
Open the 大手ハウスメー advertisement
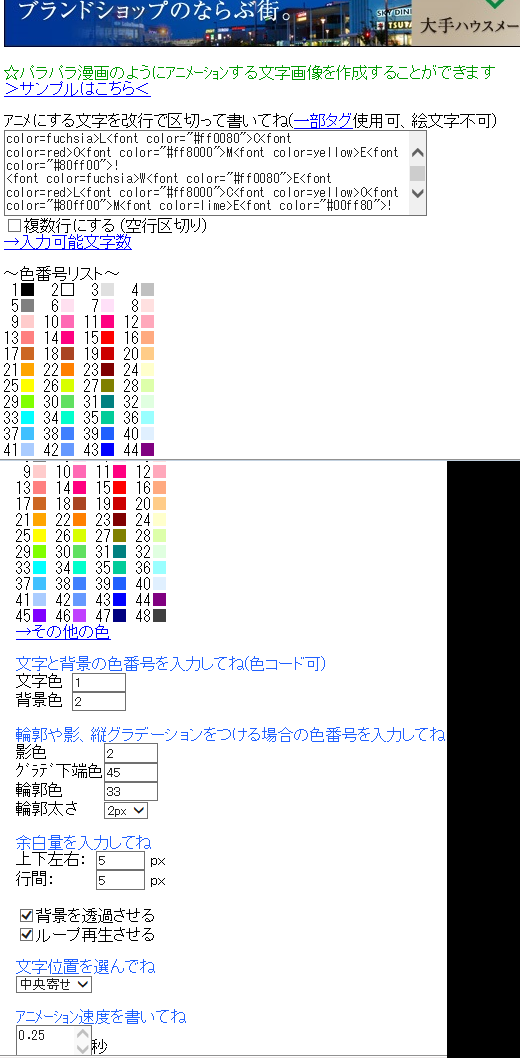tap(465, 22)
